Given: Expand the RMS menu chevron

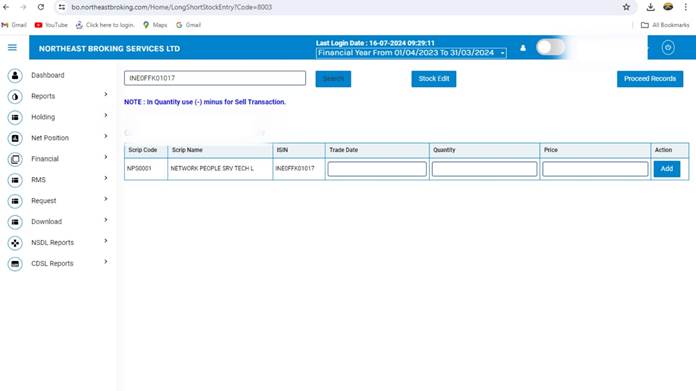Looking at the screenshot, I should (106, 178).
